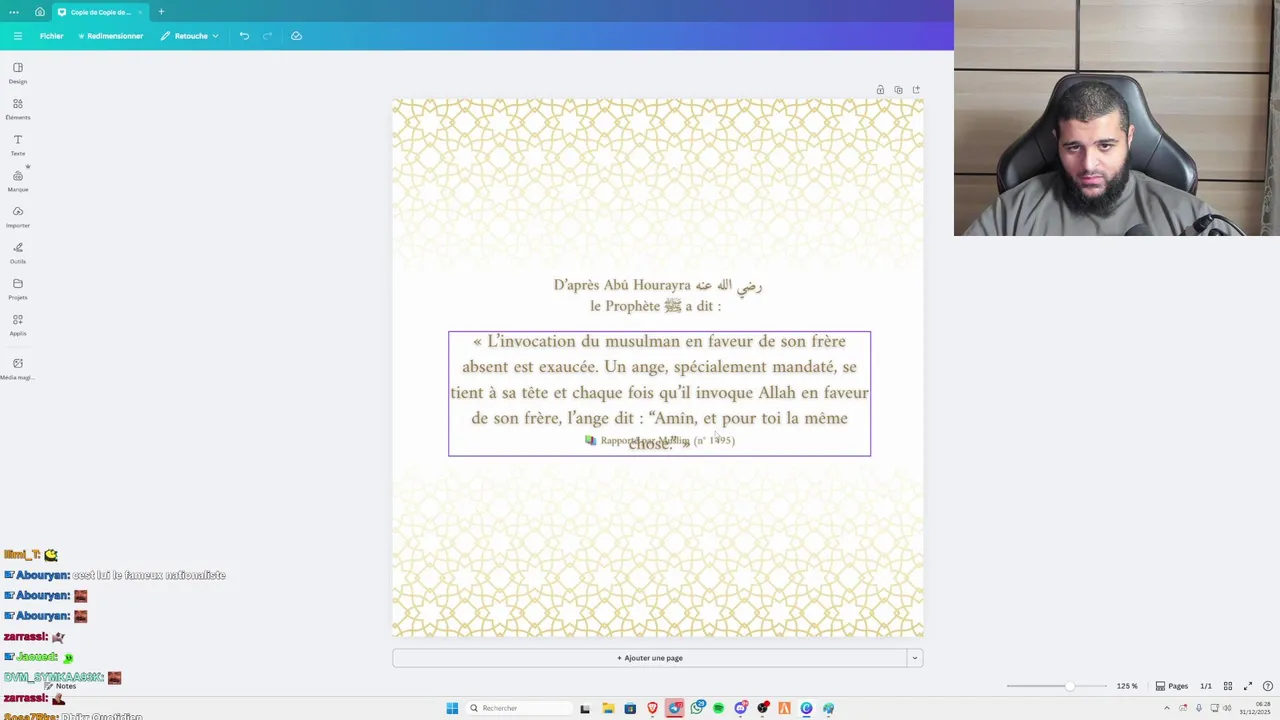
Task: Expand the add-page options chevron
Action: click(914, 658)
